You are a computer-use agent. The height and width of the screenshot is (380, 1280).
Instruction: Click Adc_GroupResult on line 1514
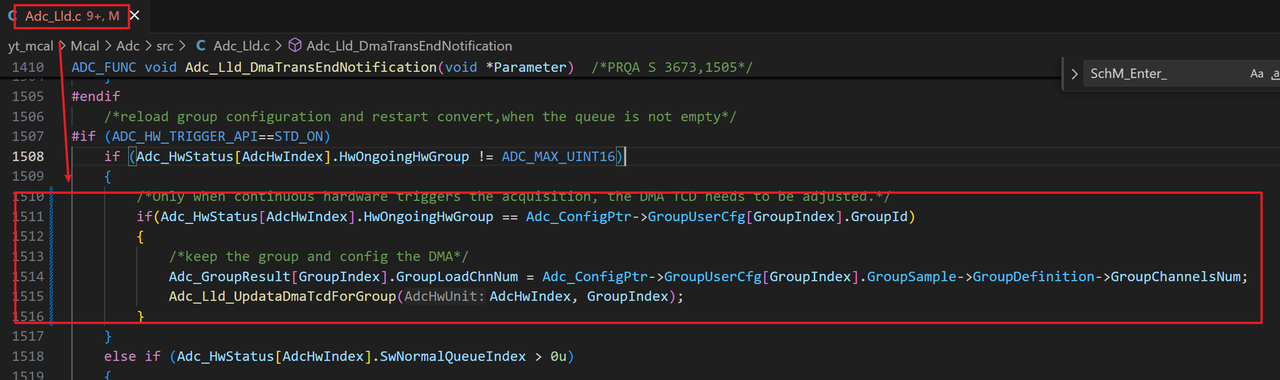coord(229,276)
